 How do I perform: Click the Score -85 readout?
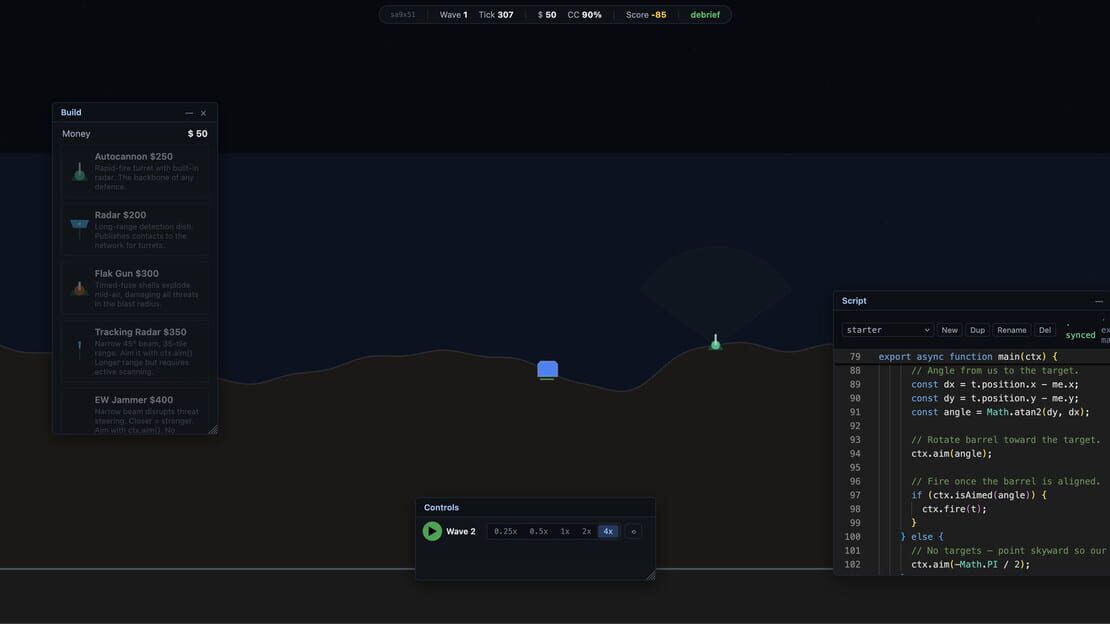coord(646,15)
